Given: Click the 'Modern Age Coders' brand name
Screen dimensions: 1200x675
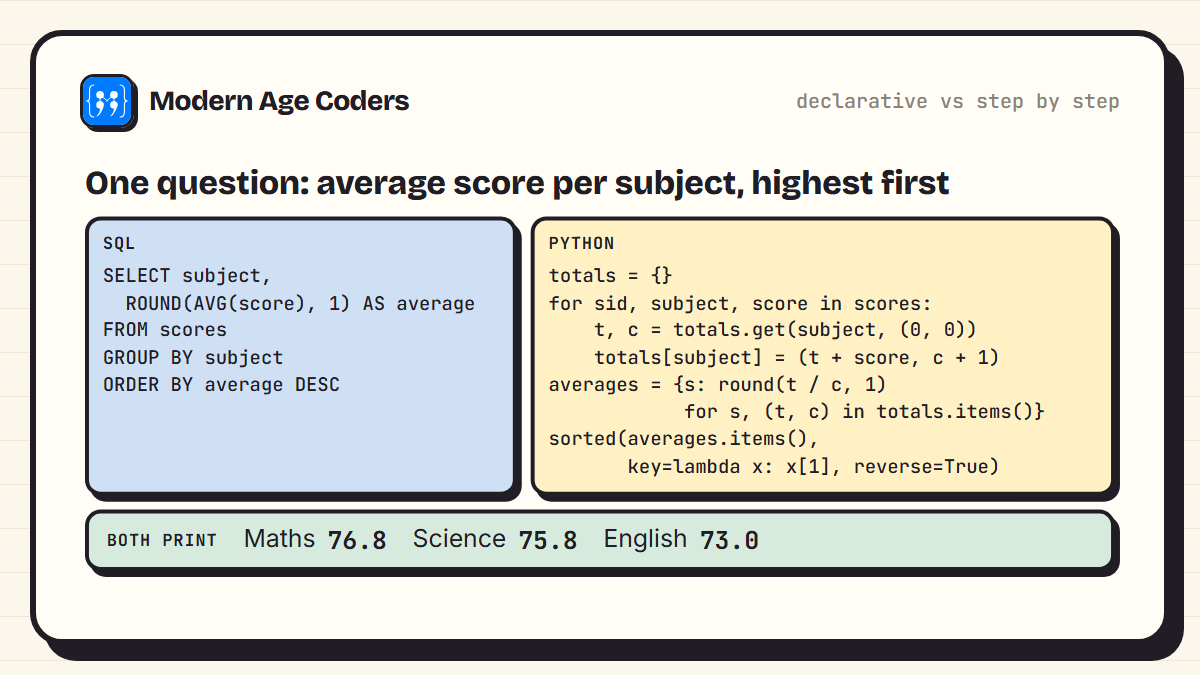Looking at the screenshot, I should pos(279,101).
